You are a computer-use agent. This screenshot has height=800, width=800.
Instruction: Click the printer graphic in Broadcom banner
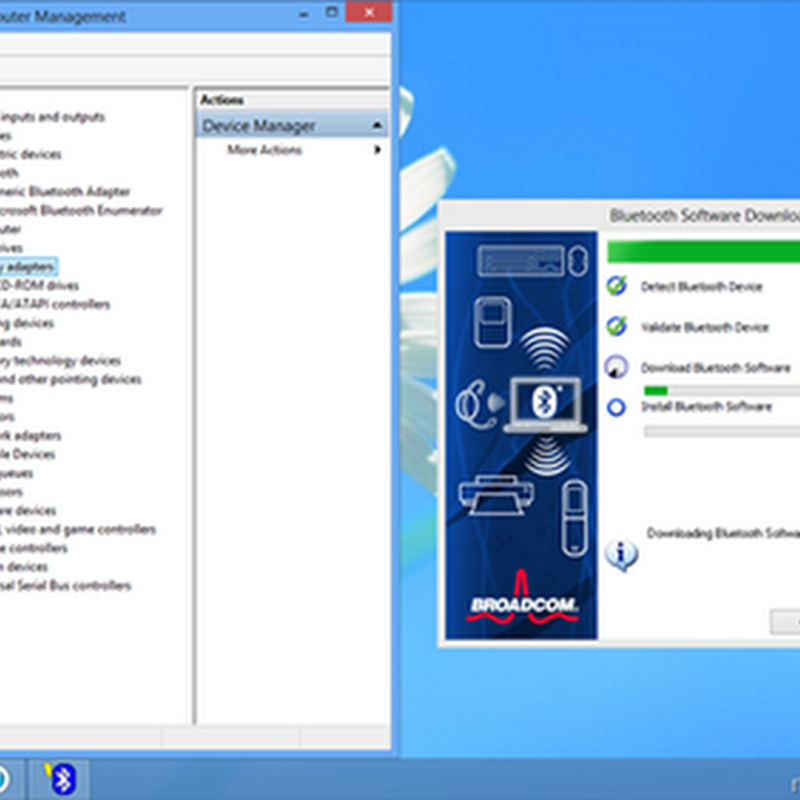tap(496, 495)
